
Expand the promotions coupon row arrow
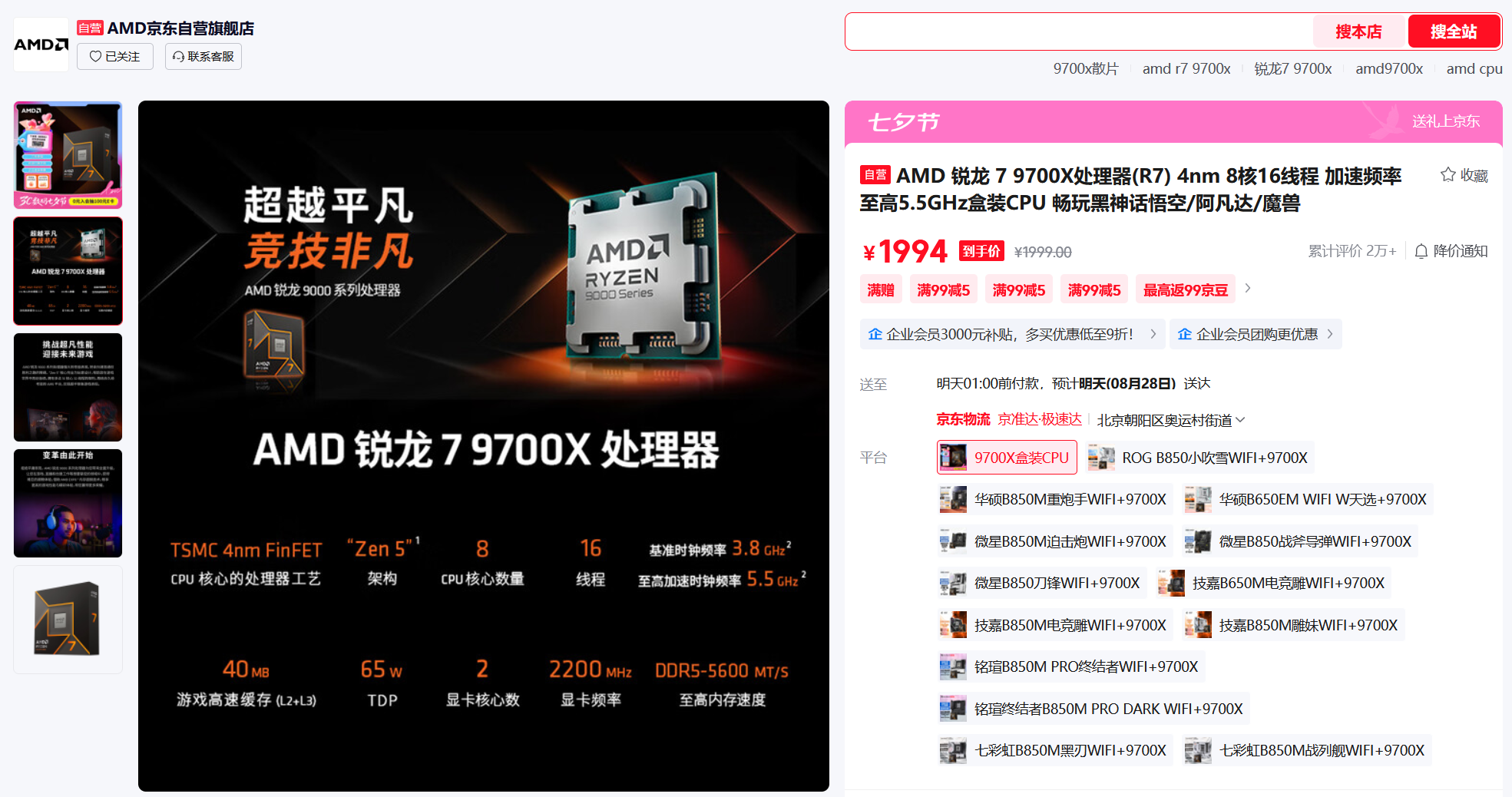click(1248, 289)
